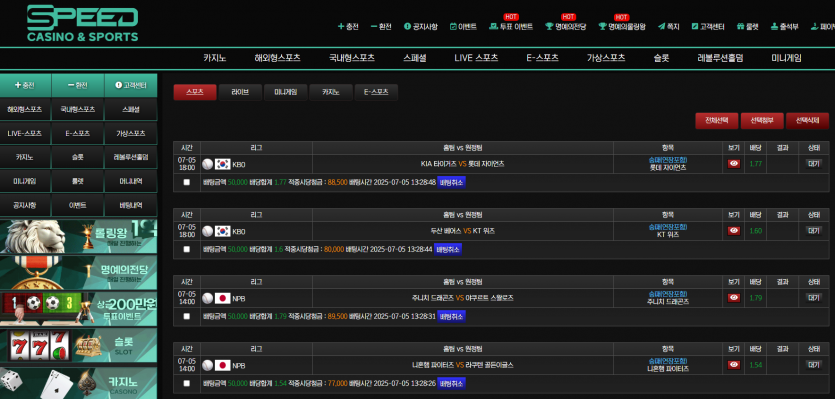Open 명예의전당 trophy link in the header
835x399 pixels.
tap(566, 26)
